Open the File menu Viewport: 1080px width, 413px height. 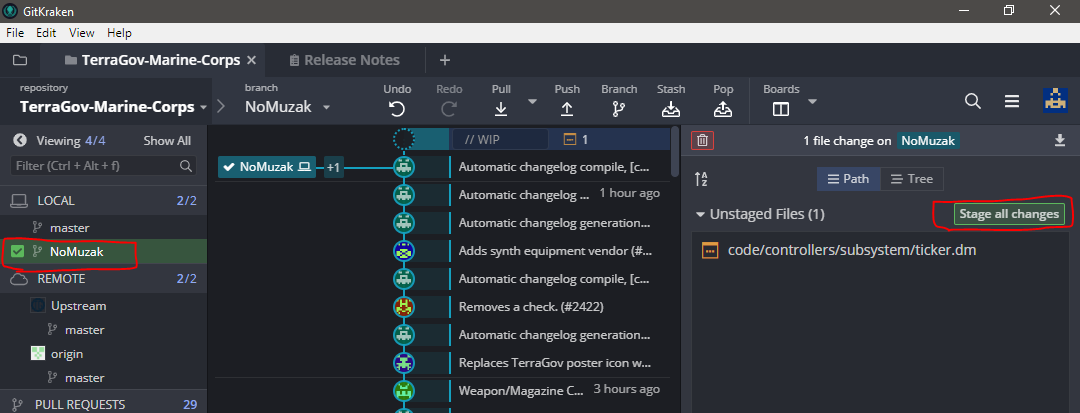[15, 33]
